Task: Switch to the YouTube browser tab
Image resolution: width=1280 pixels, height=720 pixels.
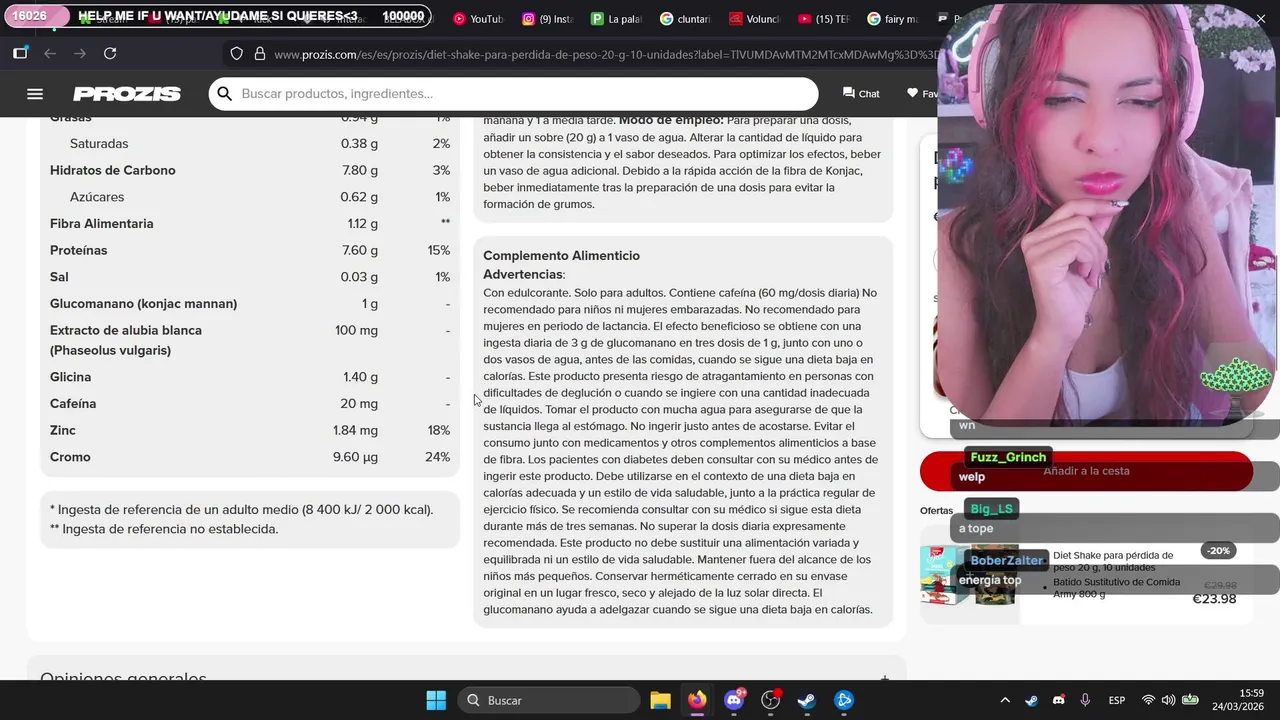Action: click(478, 18)
